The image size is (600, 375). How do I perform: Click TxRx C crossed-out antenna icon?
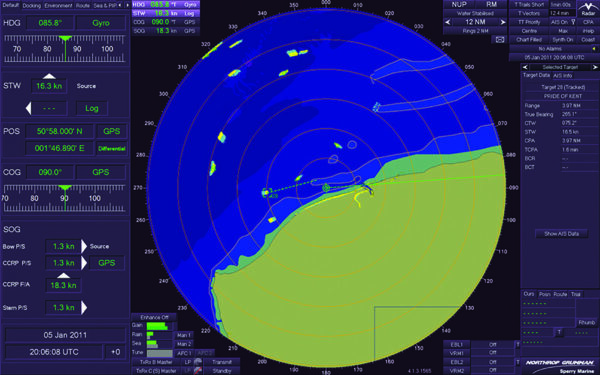198,370
